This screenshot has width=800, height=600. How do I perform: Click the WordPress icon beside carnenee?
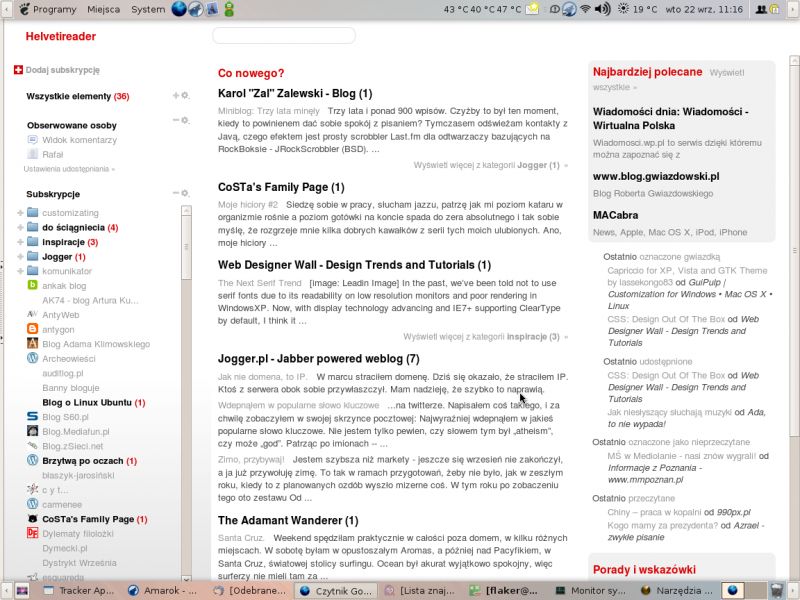click(33, 504)
